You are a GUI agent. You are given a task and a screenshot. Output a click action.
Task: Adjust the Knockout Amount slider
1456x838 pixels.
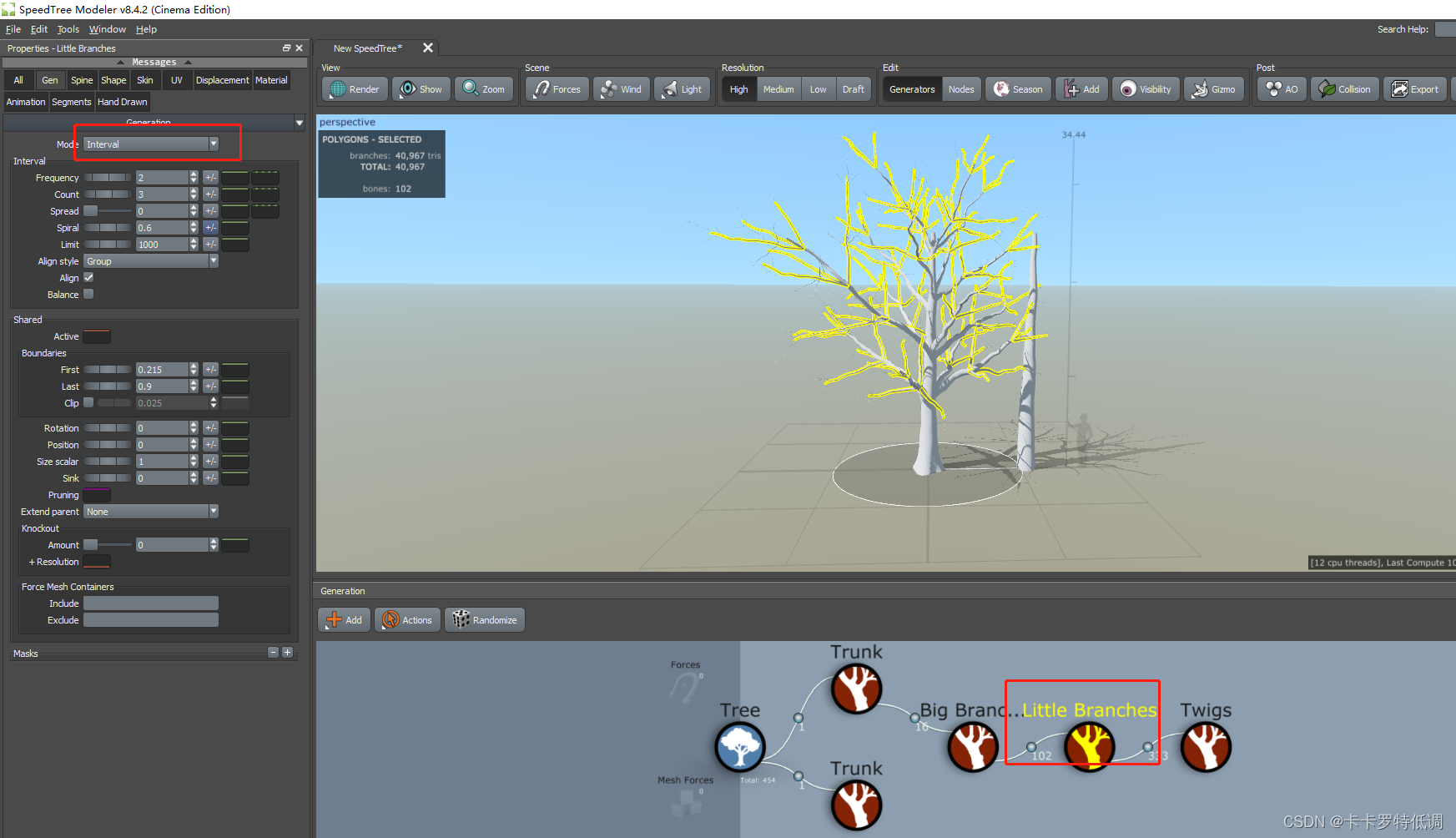108,544
